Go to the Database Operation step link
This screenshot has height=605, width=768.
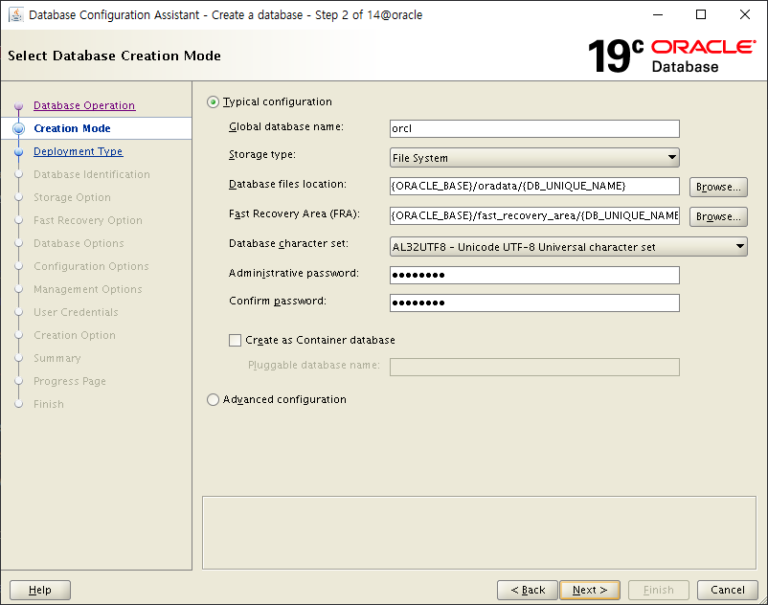(84, 106)
